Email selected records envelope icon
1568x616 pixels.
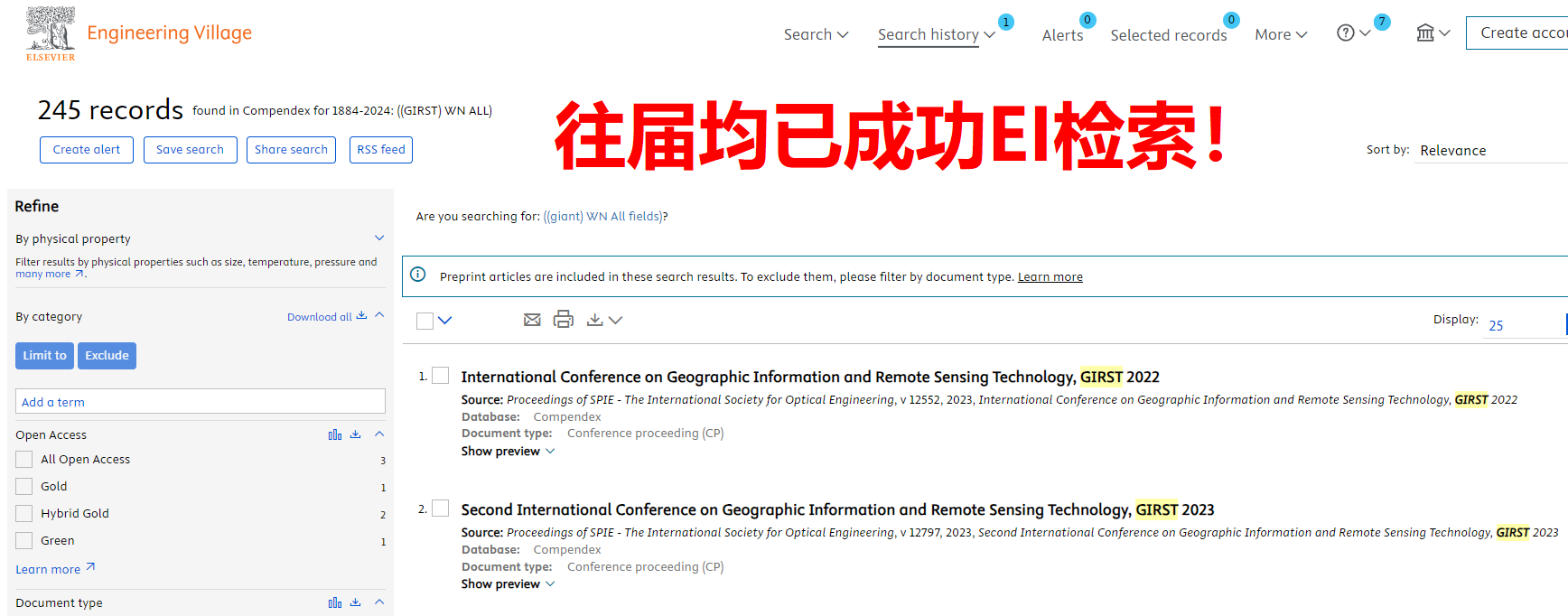532,320
